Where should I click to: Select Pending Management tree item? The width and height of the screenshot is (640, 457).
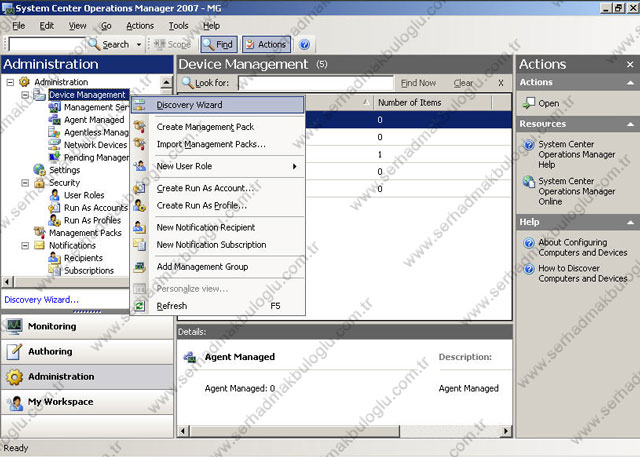[x=96, y=158]
